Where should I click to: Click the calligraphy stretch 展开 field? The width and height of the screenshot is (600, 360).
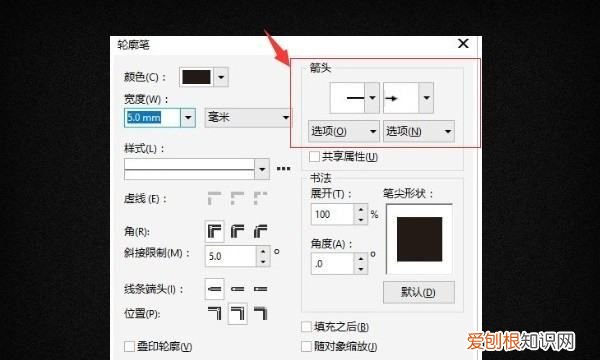tap(333, 214)
